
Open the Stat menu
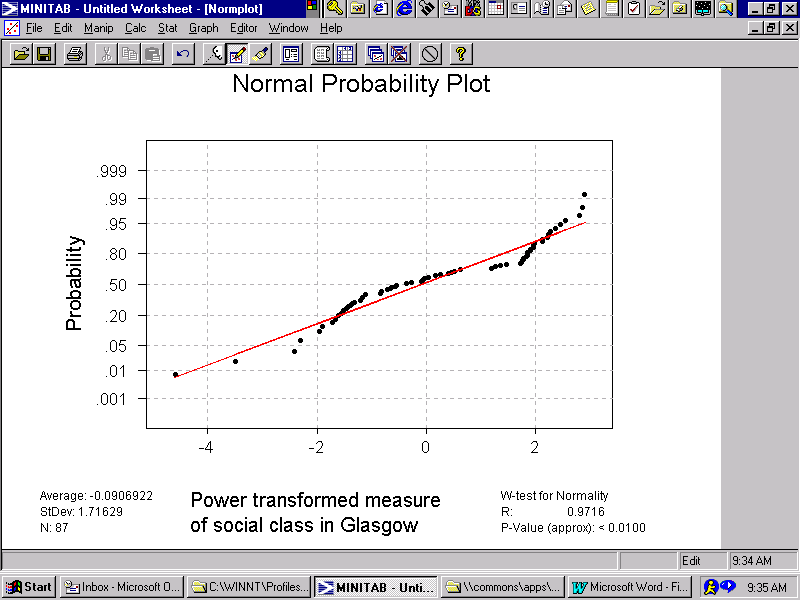pyautogui.click(x=167, y=28)
